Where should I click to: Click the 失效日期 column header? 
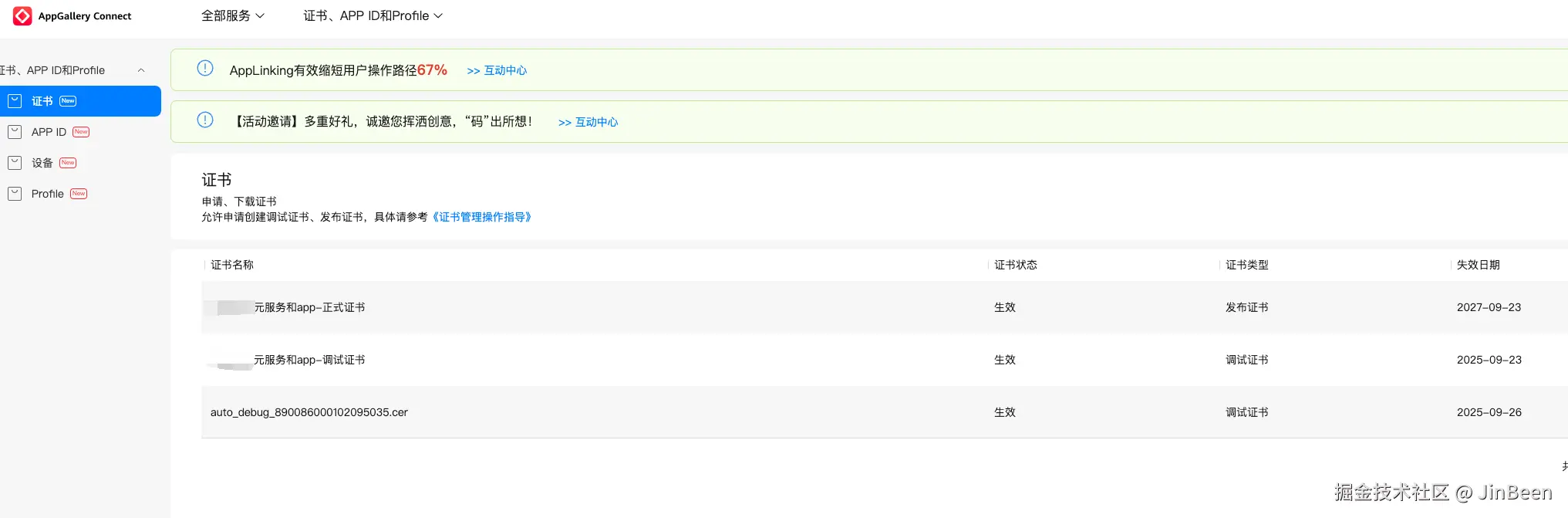[1478, 265]
